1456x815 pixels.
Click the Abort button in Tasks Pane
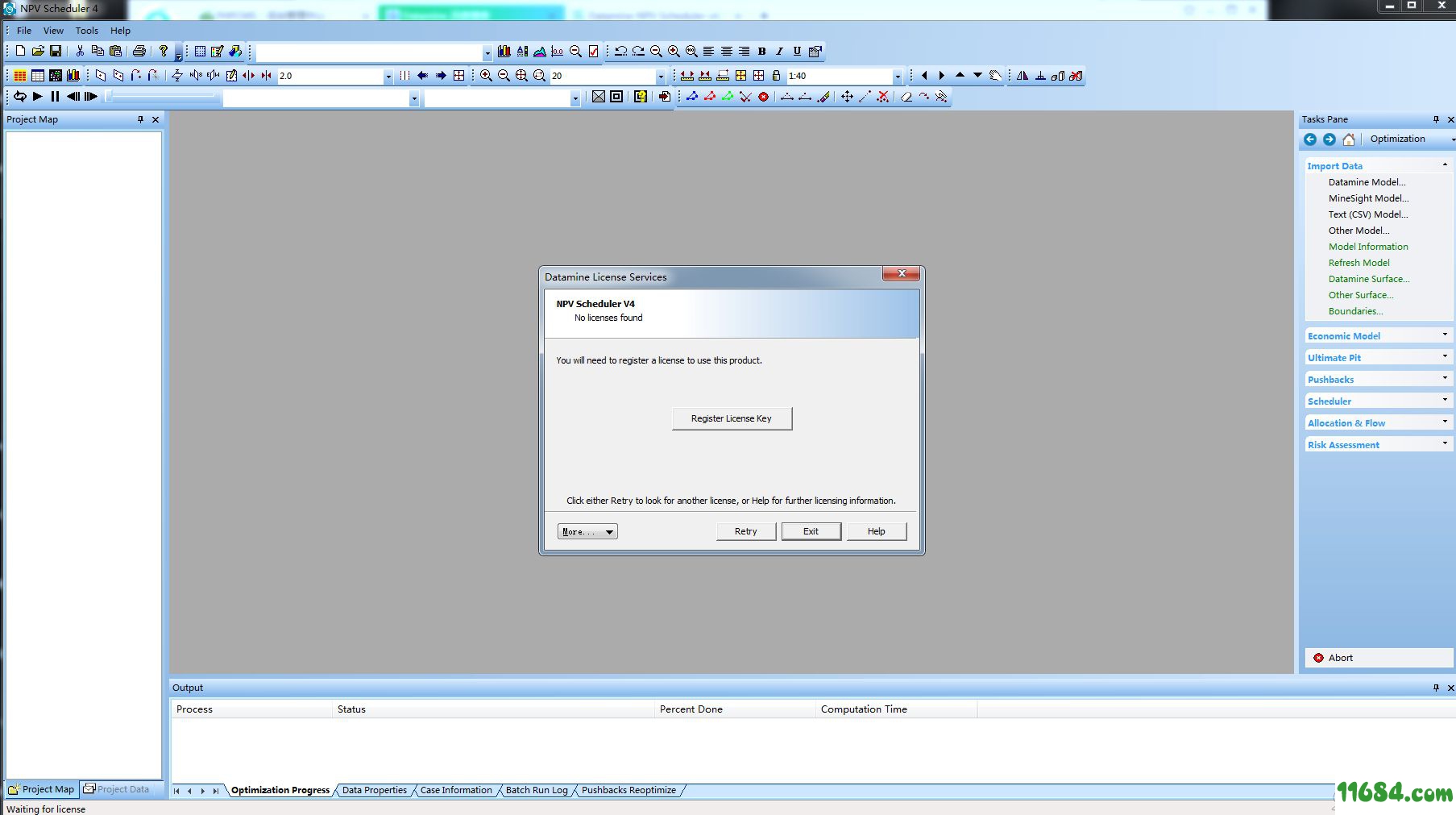[x=1379, y=658]
